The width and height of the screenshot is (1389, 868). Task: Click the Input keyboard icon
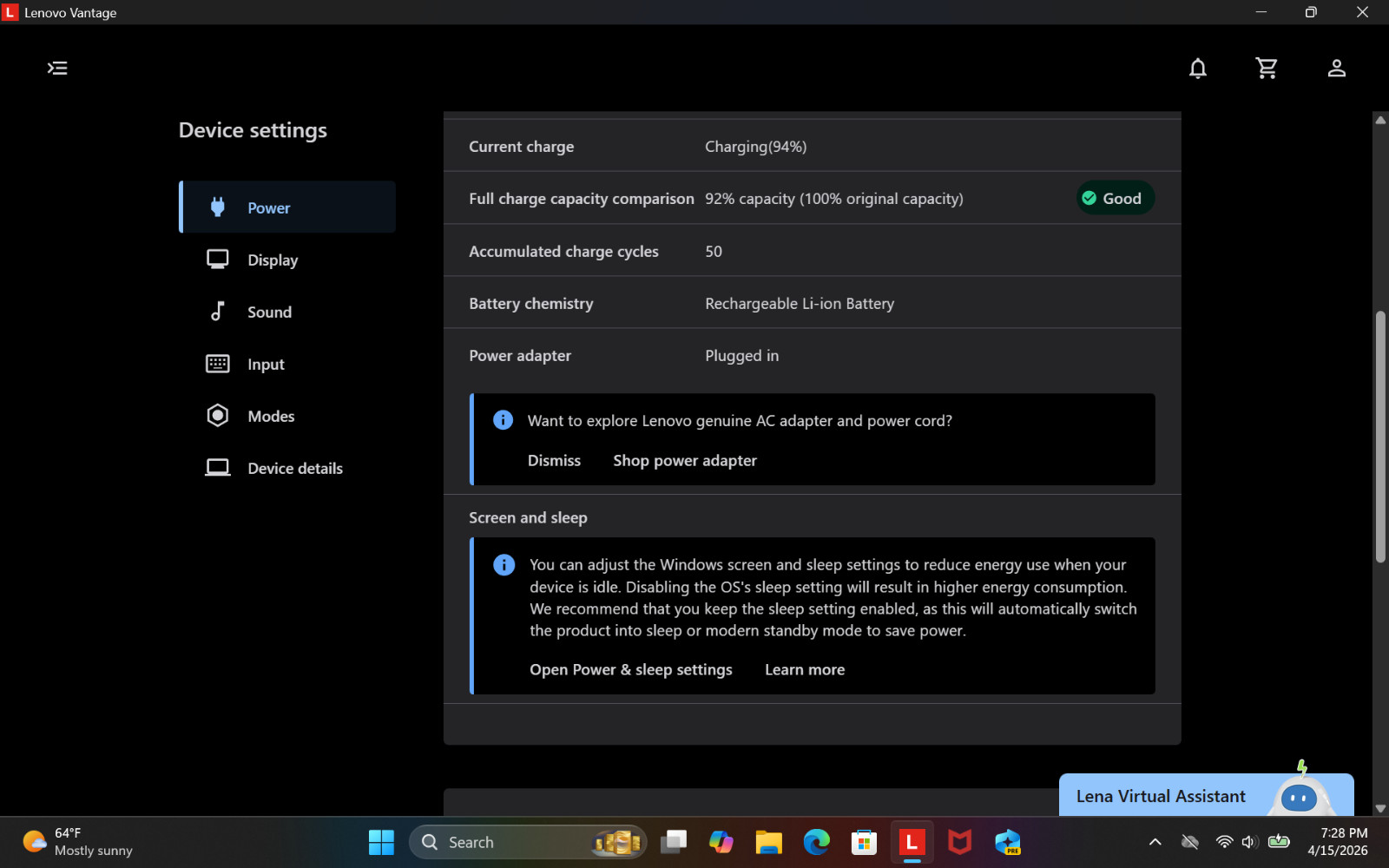point(218,363)
